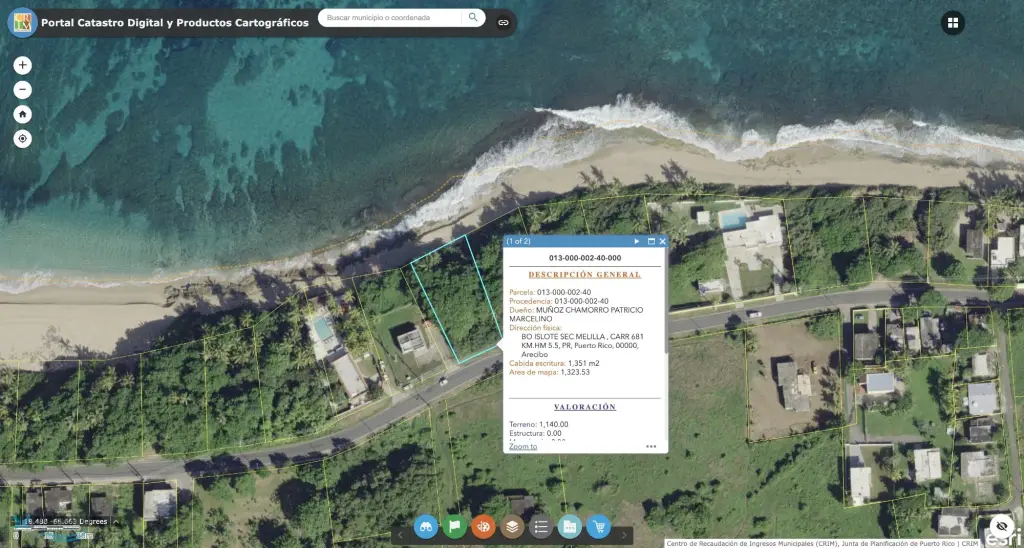Show next widgets with right arrow
Viewport: 1024px width, 548px height.
(624, 536)
